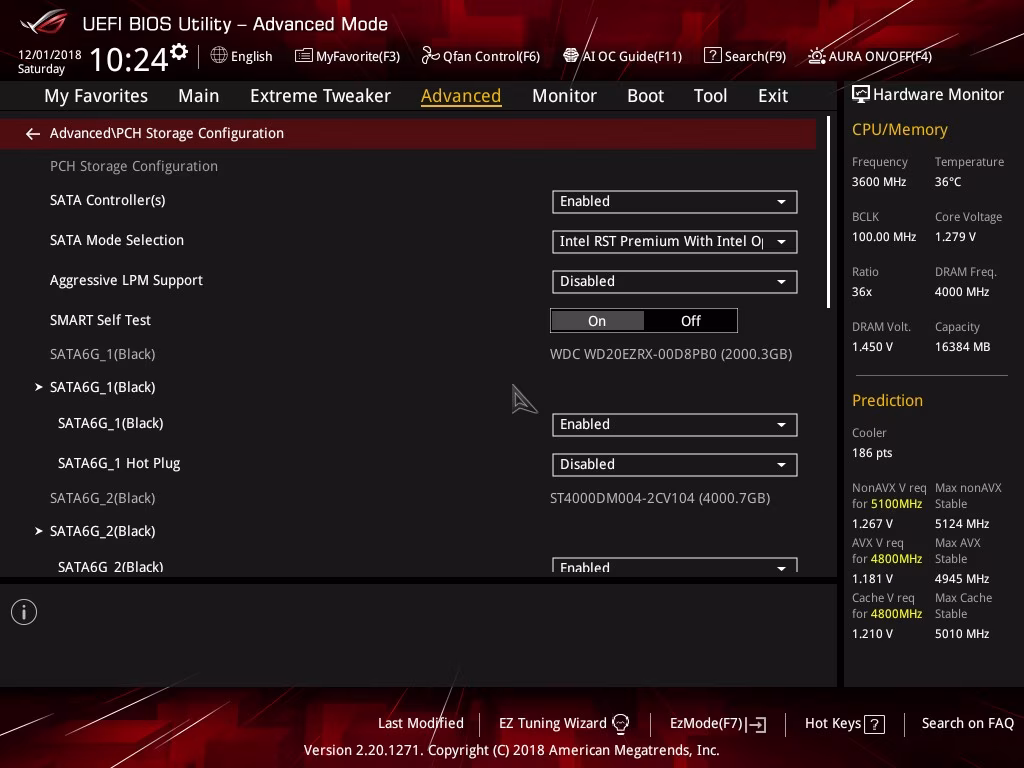Open Qfan Control(F6) fan icon

click(x=430, y=56)
